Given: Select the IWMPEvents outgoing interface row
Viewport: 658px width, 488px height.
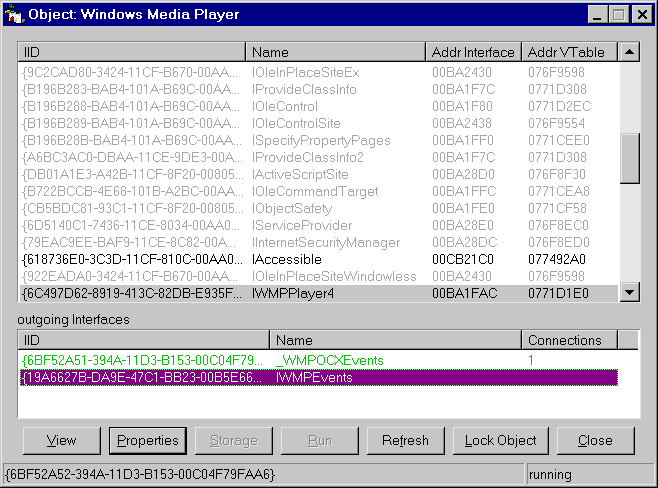Looking at the screenshot, I should pos(319,377).
